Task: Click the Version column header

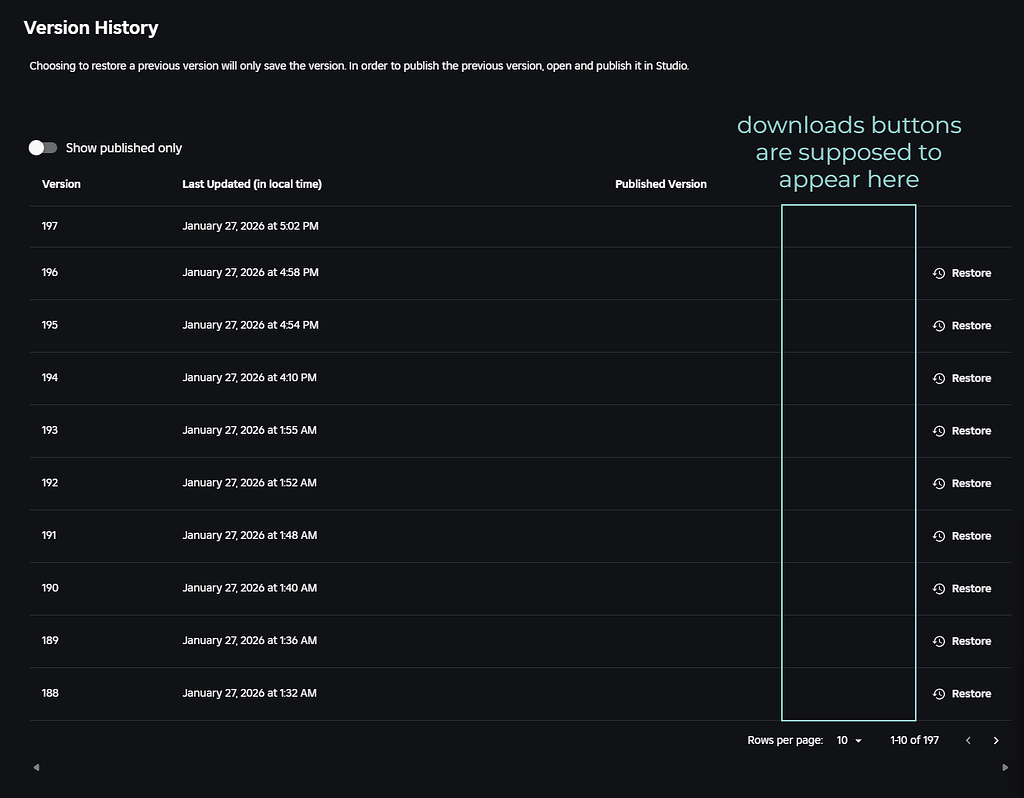Action: click(x=61, y=184)
